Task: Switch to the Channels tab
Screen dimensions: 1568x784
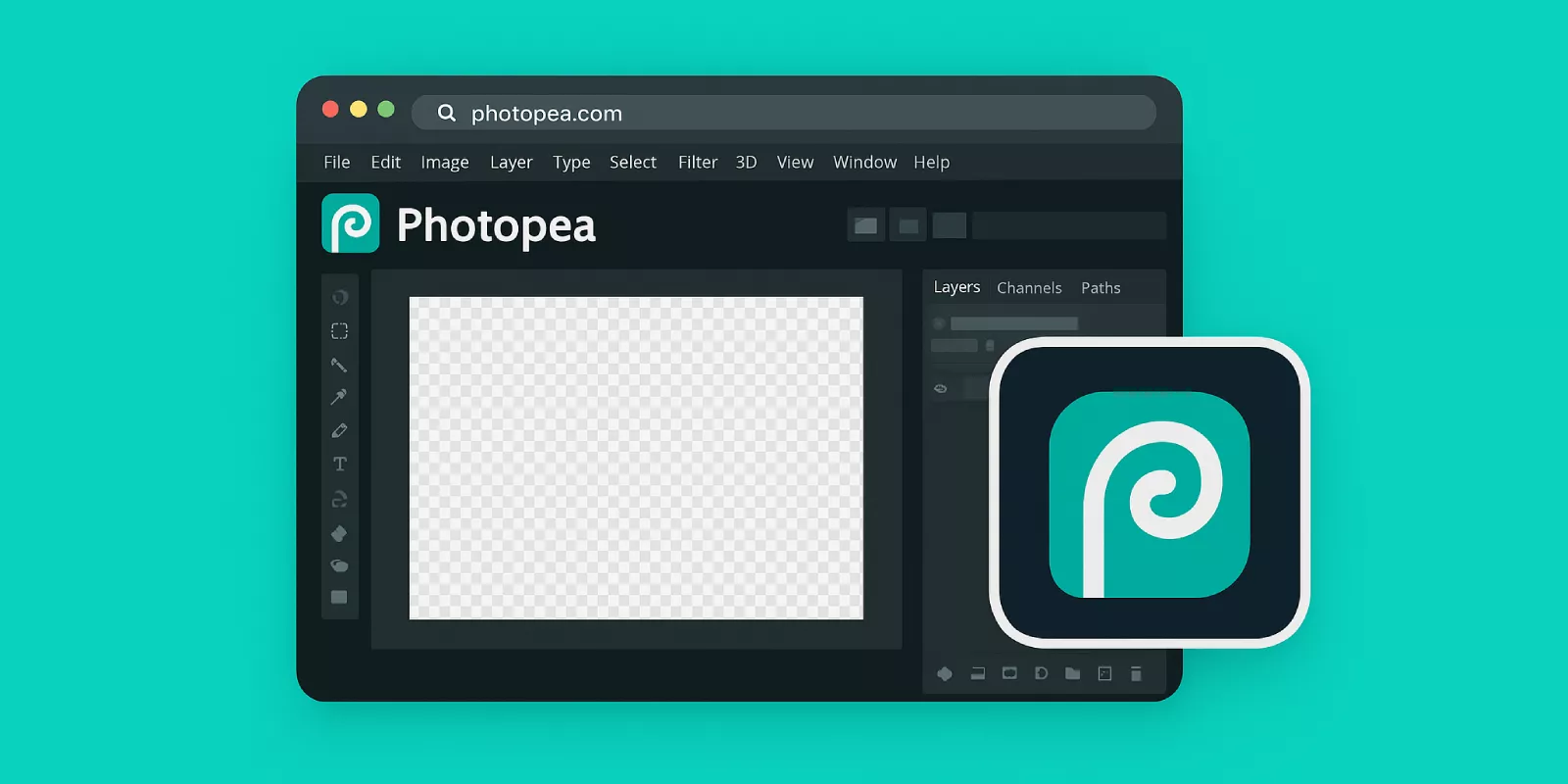Action: click(x=1029, y=287)
